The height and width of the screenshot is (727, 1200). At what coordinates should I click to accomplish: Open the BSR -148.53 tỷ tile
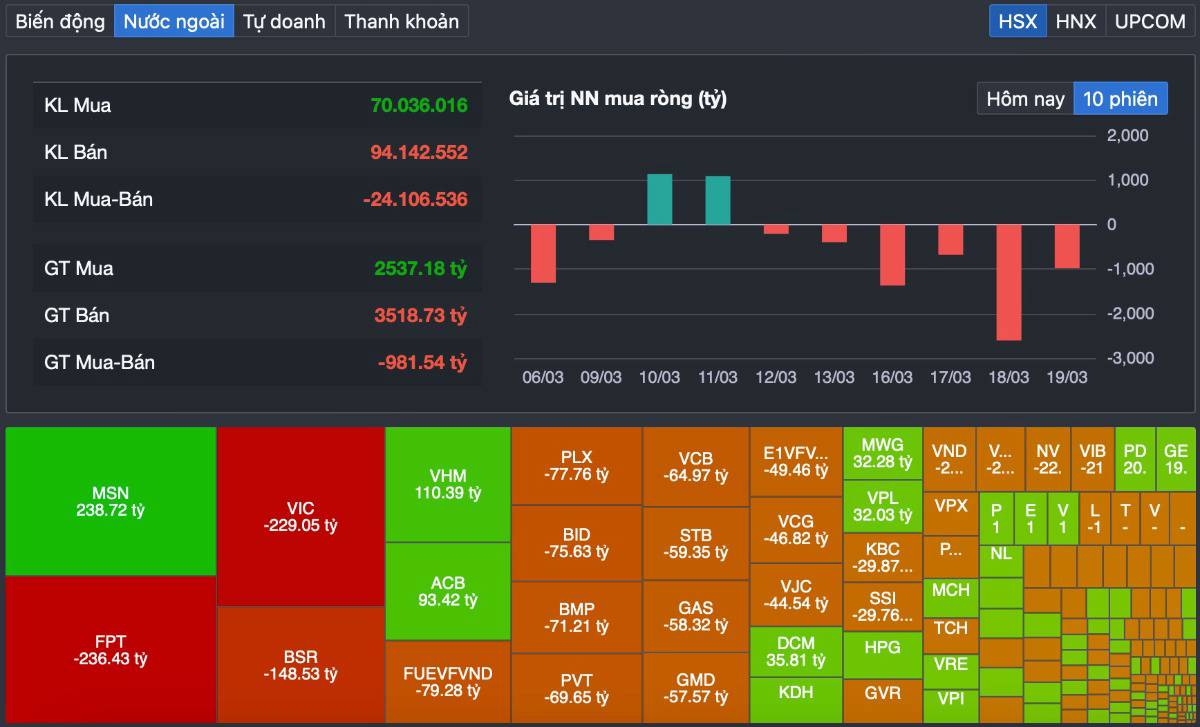301,665
